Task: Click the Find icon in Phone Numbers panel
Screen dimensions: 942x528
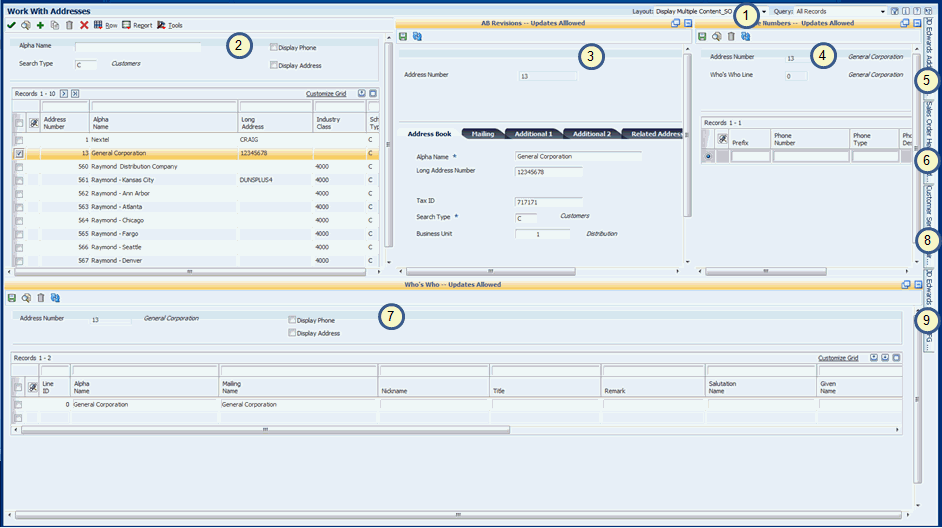Action: coord(716,36)
